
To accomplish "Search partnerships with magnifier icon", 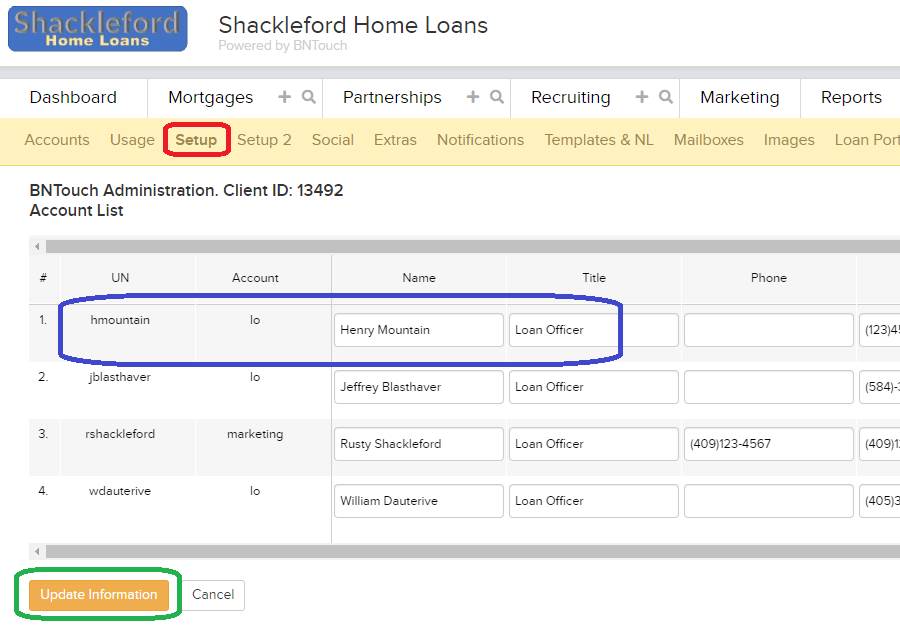I will coord(497,96).
